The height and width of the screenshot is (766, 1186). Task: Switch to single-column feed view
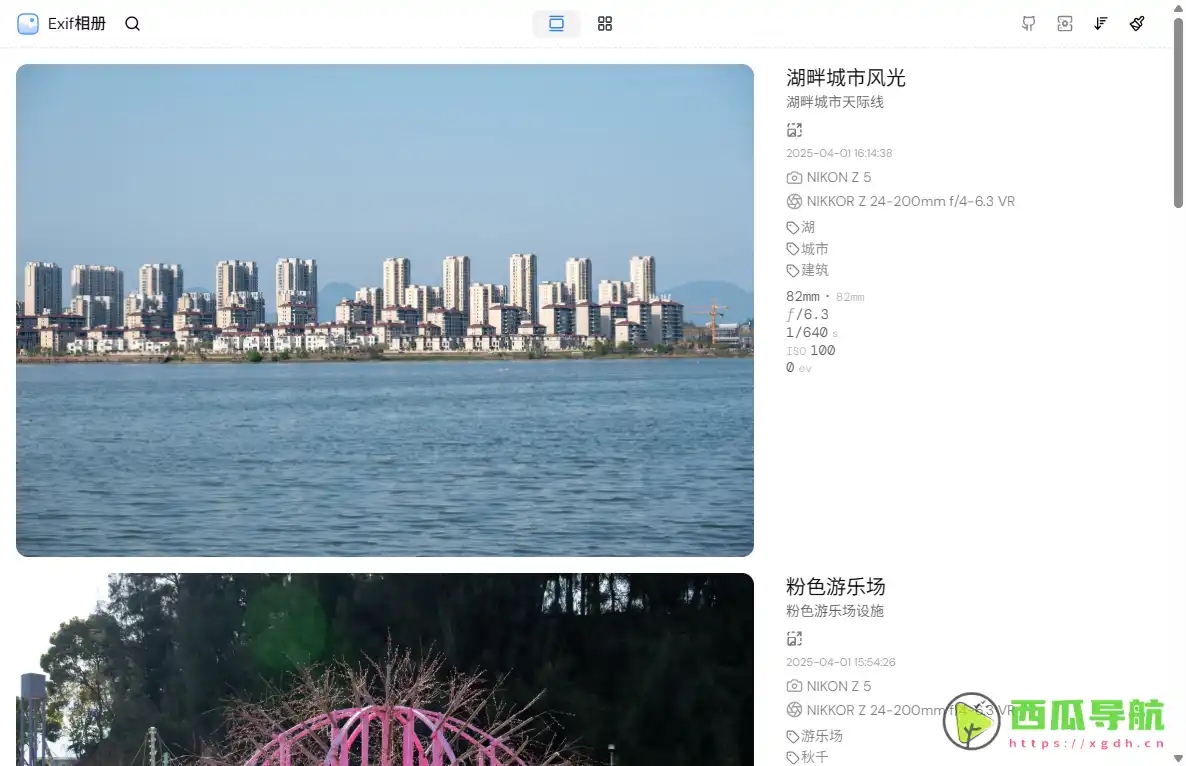point(557,23)
